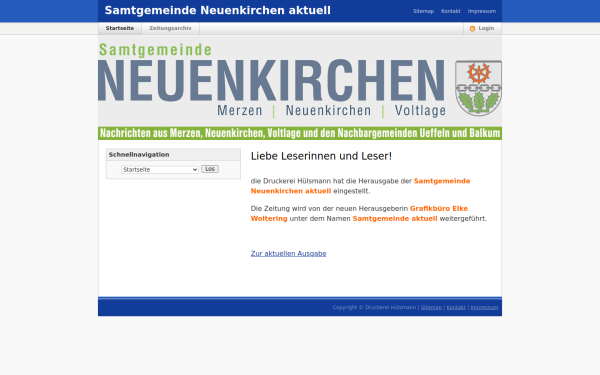Click the NEUENKIRCHEN banner image

pyautogui.click(x=300, y=88)
